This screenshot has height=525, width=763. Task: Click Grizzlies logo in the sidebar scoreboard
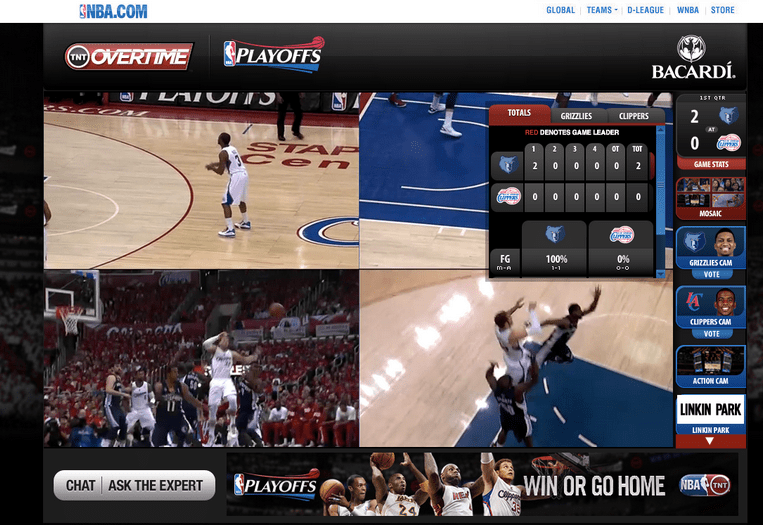728,116
